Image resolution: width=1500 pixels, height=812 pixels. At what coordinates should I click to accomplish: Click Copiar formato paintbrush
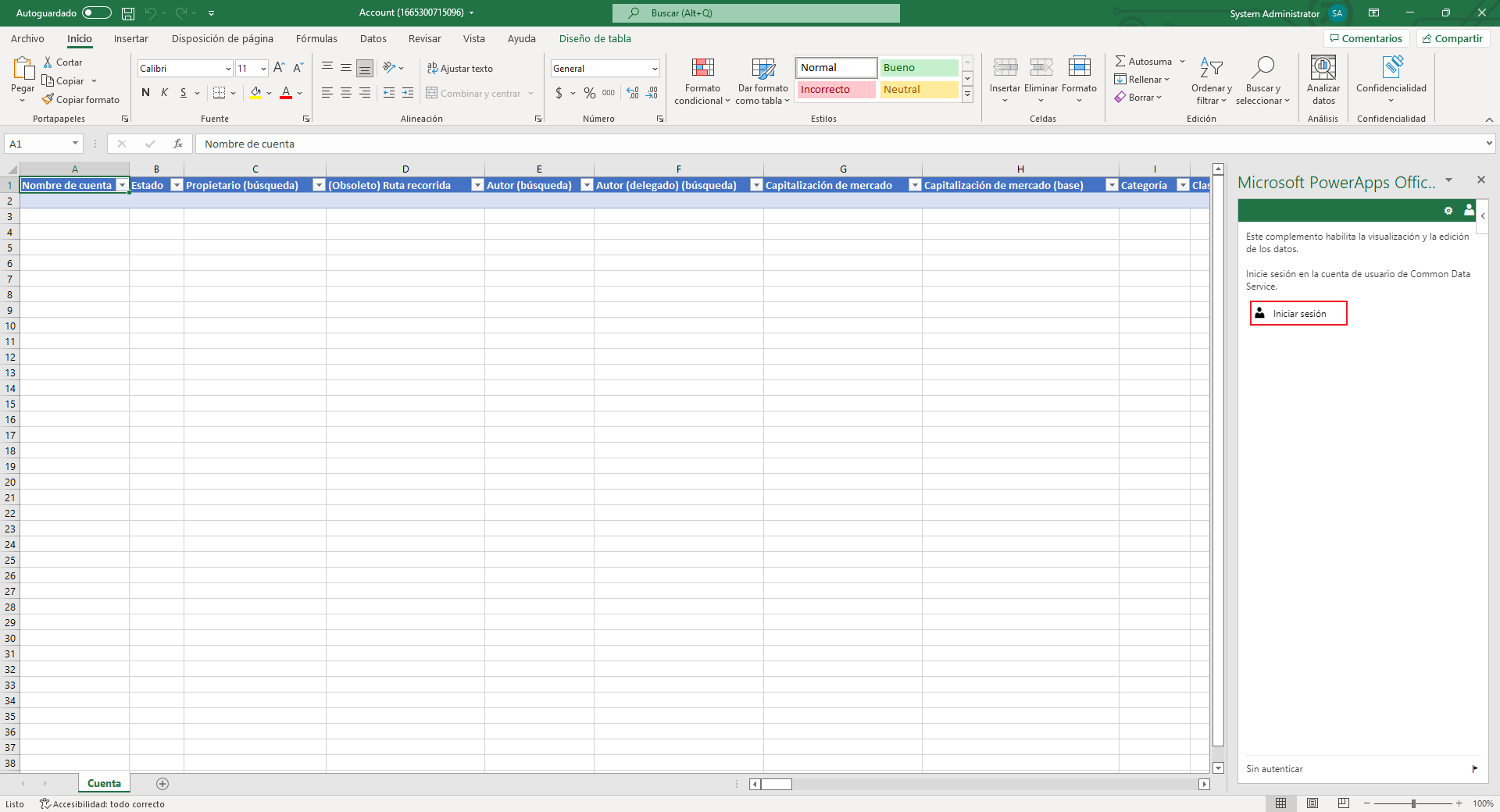pos(80,100)
